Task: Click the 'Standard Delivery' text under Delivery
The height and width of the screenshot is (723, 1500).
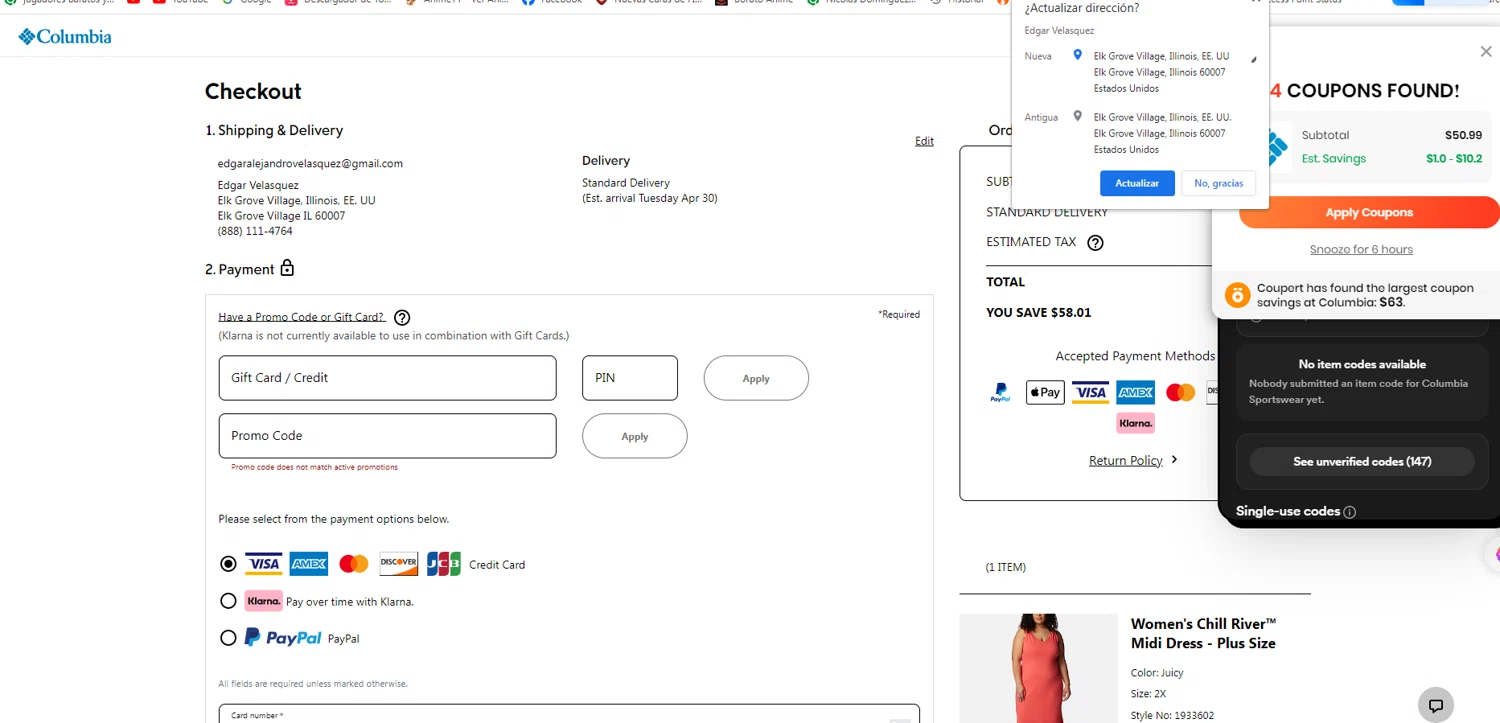Action: pos(626,183)
